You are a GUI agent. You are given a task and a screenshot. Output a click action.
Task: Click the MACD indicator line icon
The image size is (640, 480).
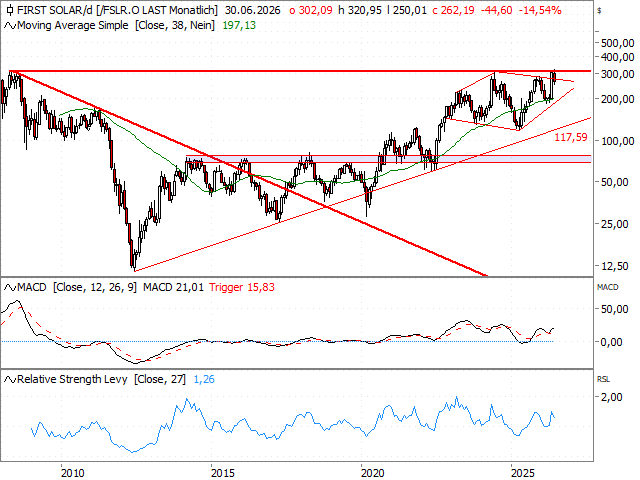click(10, 288)
